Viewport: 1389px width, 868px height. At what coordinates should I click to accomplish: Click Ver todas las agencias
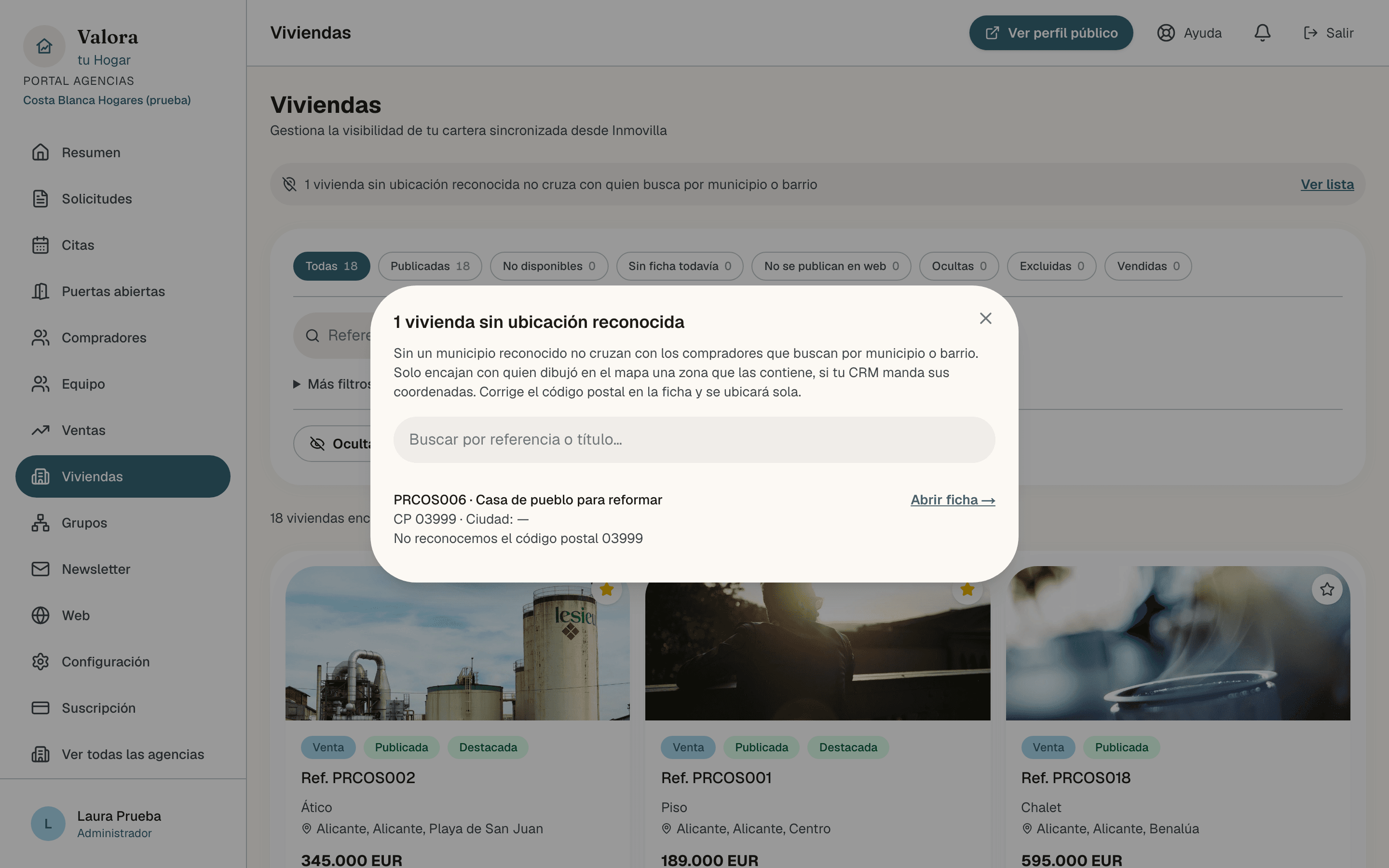point(123,754)
